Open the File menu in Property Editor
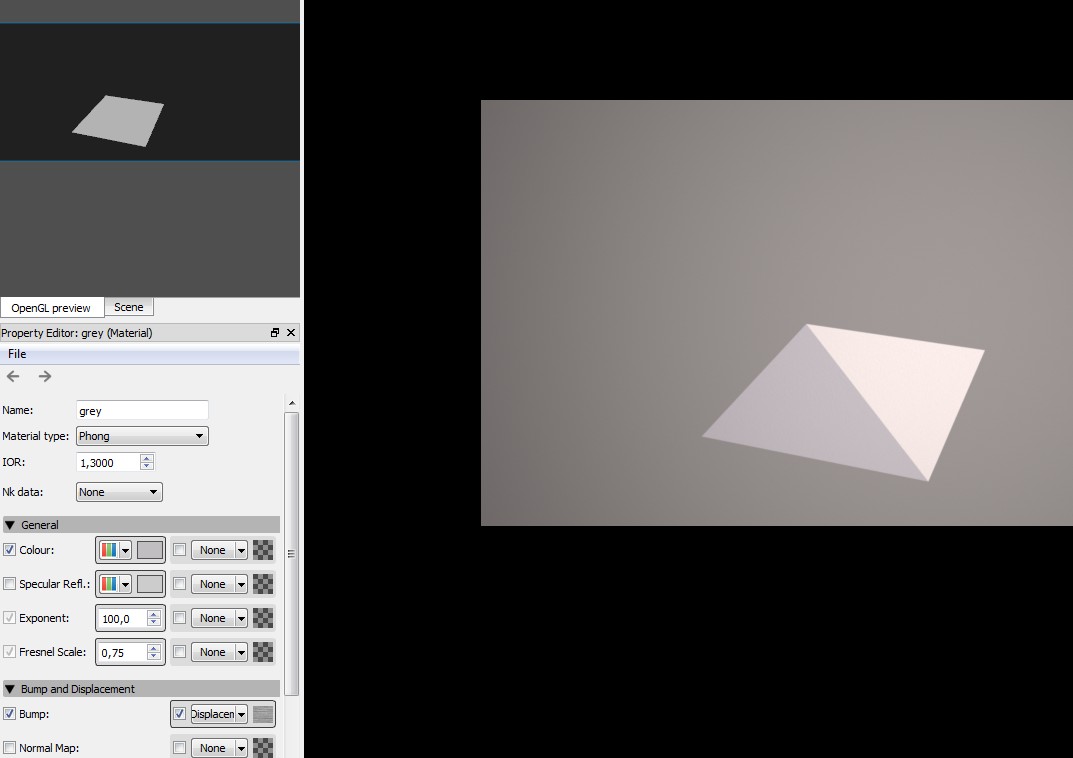Image resolution: width=1073 pixels, height=758 pixels. click(17, 354)
